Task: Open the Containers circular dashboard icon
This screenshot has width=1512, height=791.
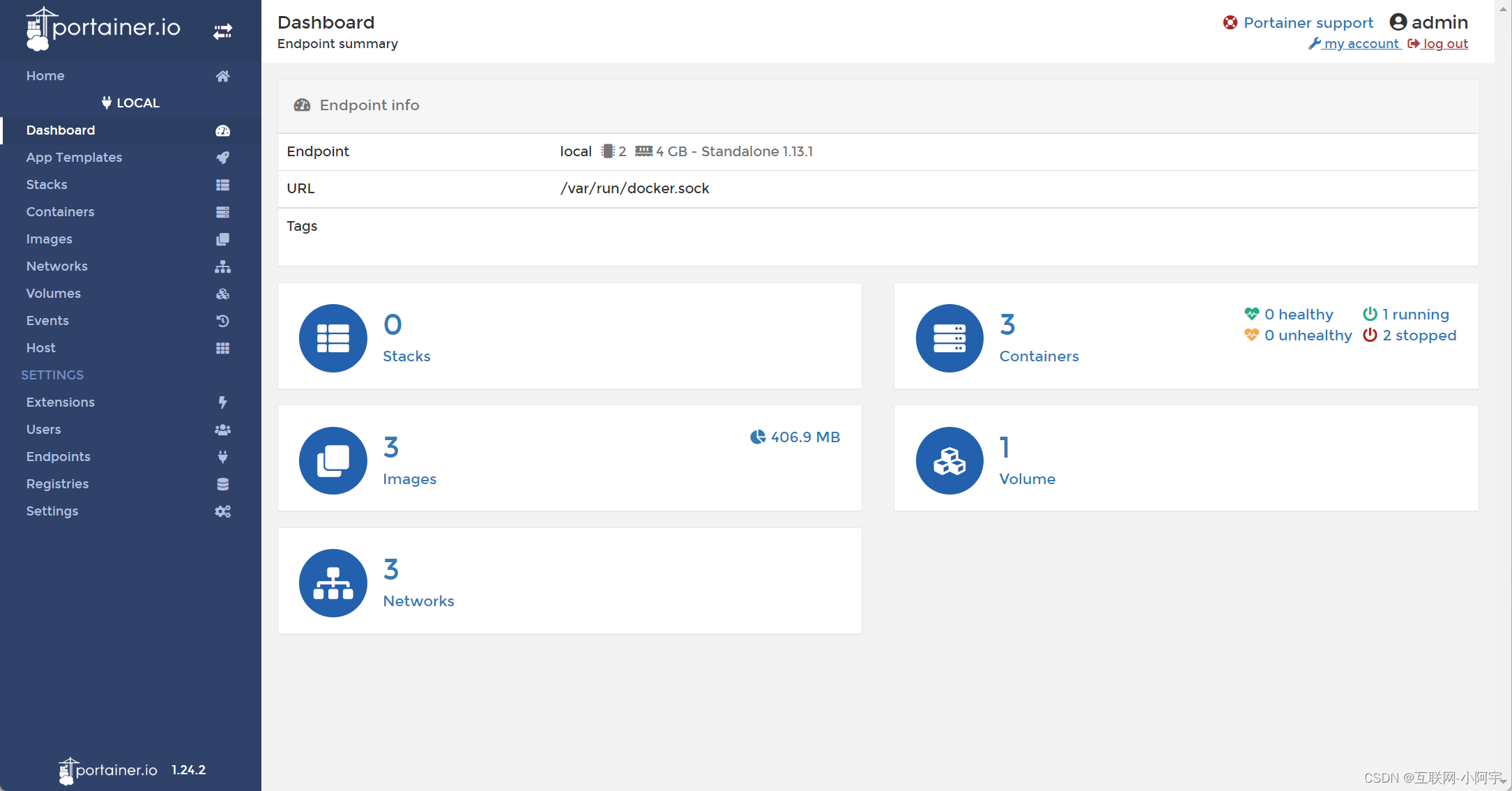Action: coord(949,338)
